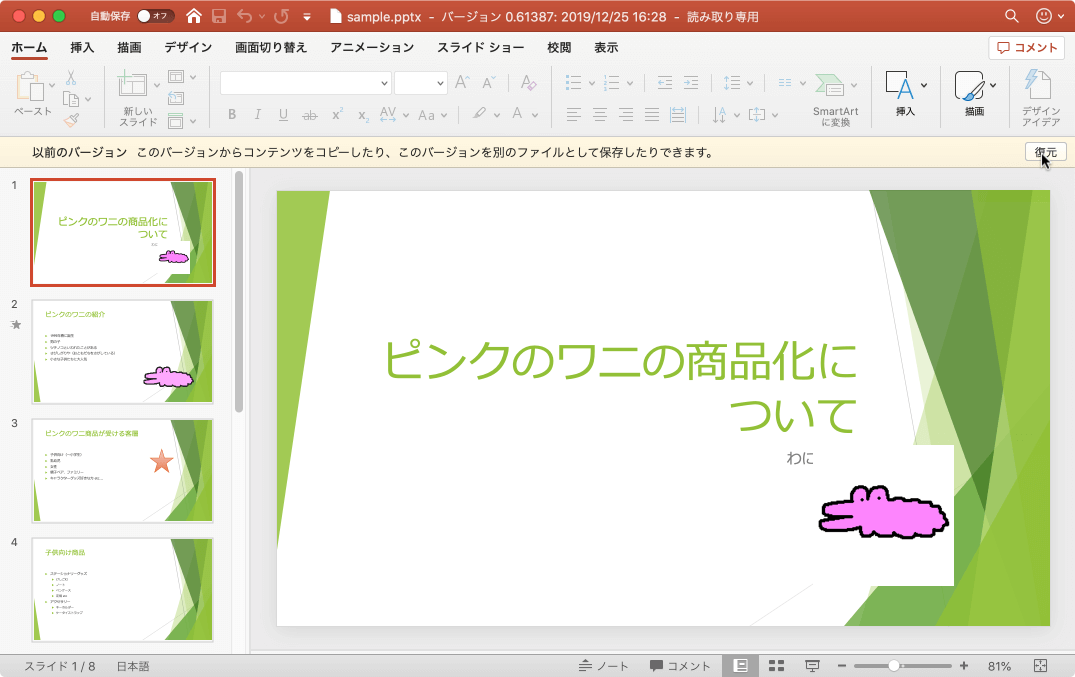Expand numbering list dropdown arrow
Viewport: 1075px width, 677px height.
pyautogui.click(x=630, y=84)
